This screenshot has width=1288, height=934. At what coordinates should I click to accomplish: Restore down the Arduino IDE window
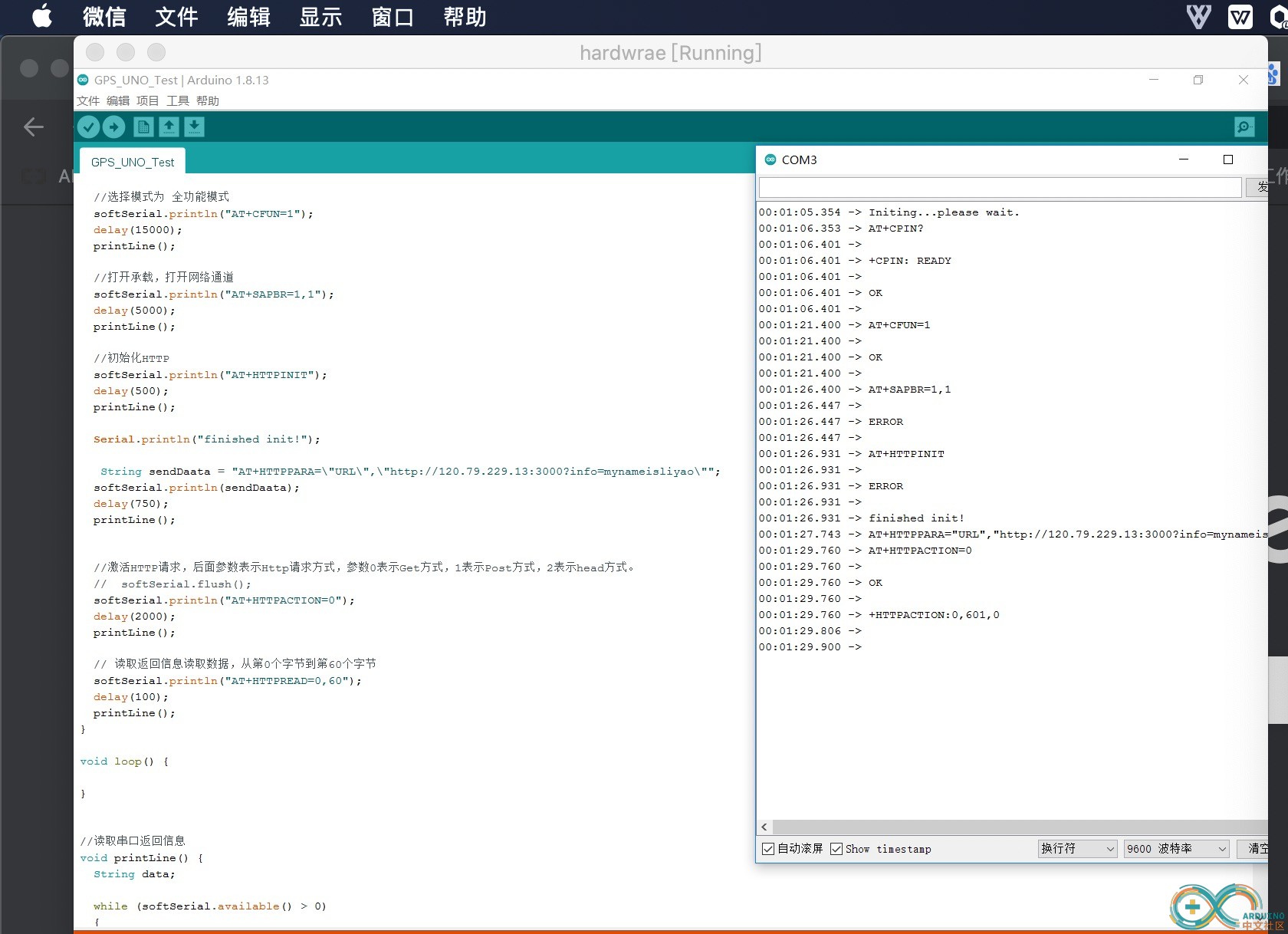coord(1198,80)
